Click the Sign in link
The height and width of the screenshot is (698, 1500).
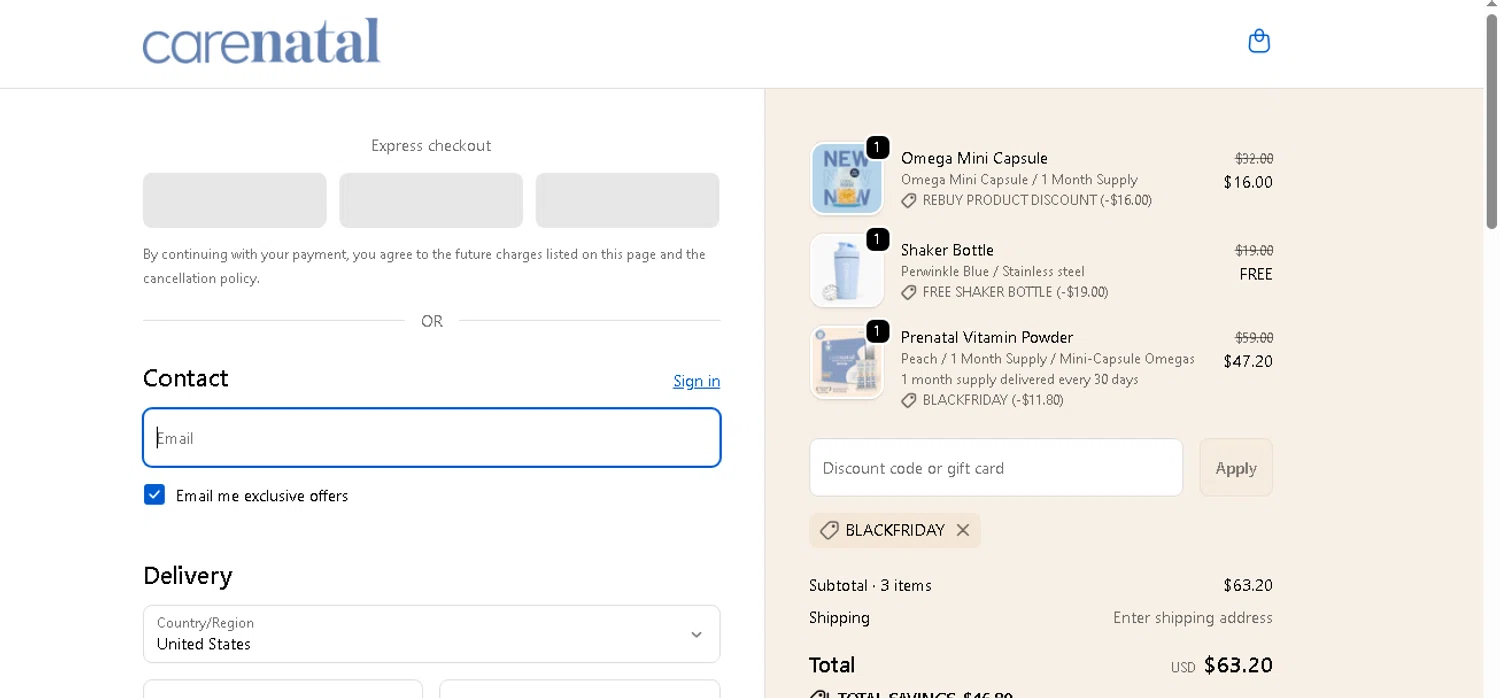click(x=696, y=381)
